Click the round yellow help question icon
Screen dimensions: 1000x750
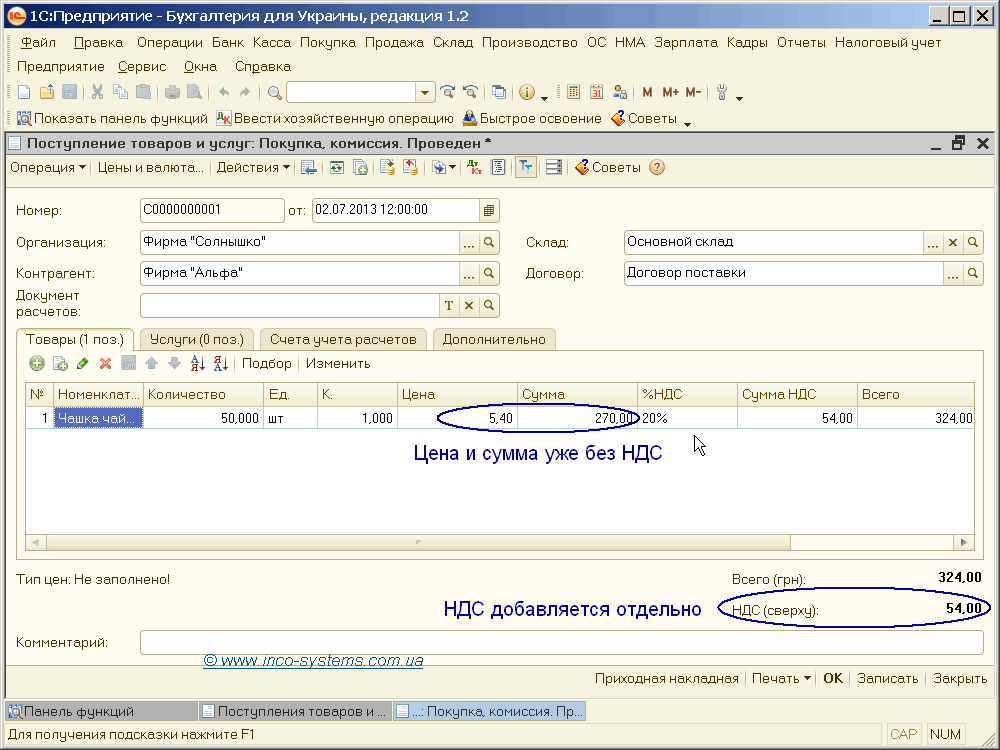click(x=657, y=168)
